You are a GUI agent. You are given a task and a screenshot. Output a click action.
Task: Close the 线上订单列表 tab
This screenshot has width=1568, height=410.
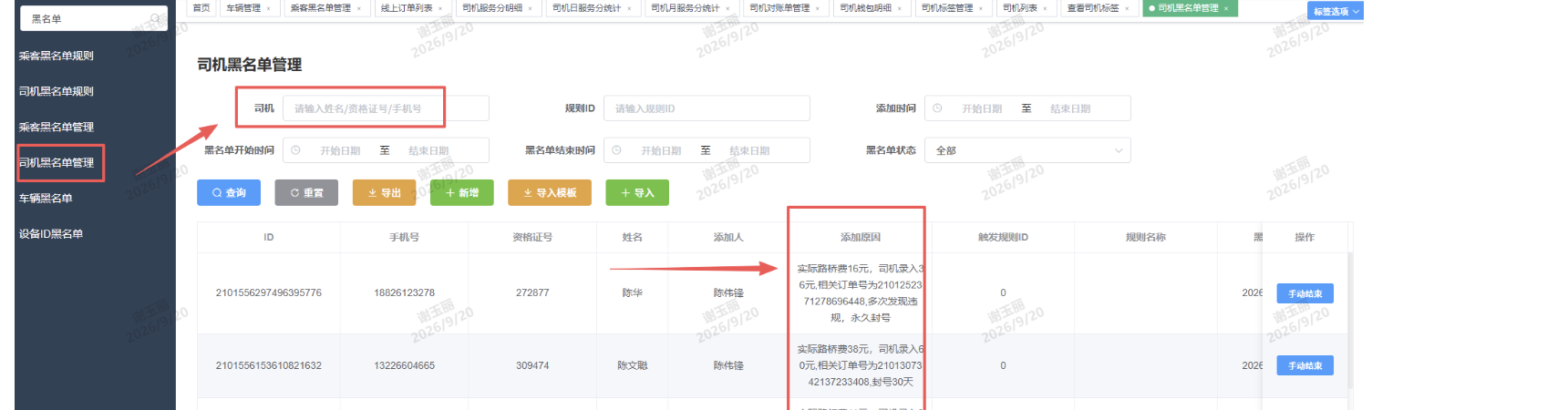tap(440, 8)
